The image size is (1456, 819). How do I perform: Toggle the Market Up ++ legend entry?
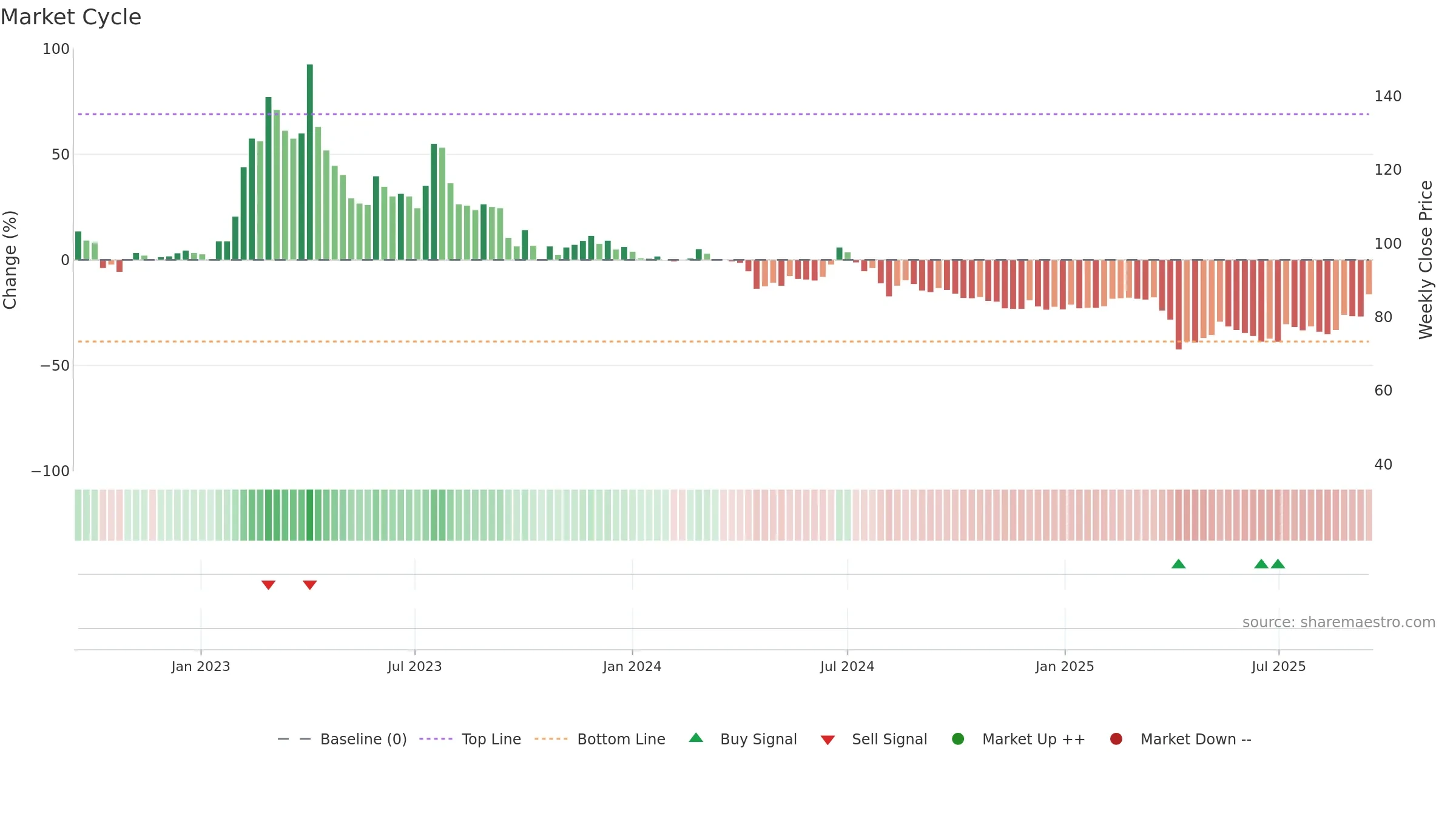click(x=1019, y=739)
